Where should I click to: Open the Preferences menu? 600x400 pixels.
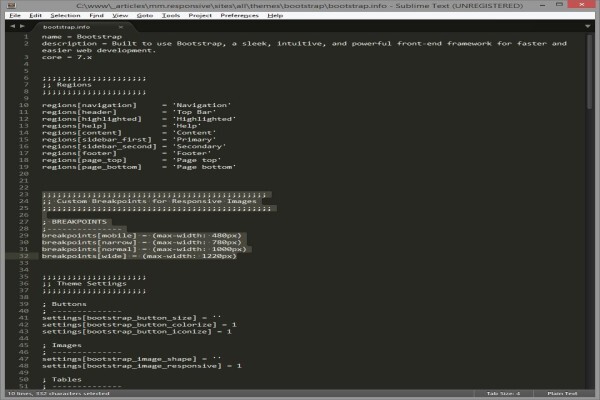tap(240, 15)
